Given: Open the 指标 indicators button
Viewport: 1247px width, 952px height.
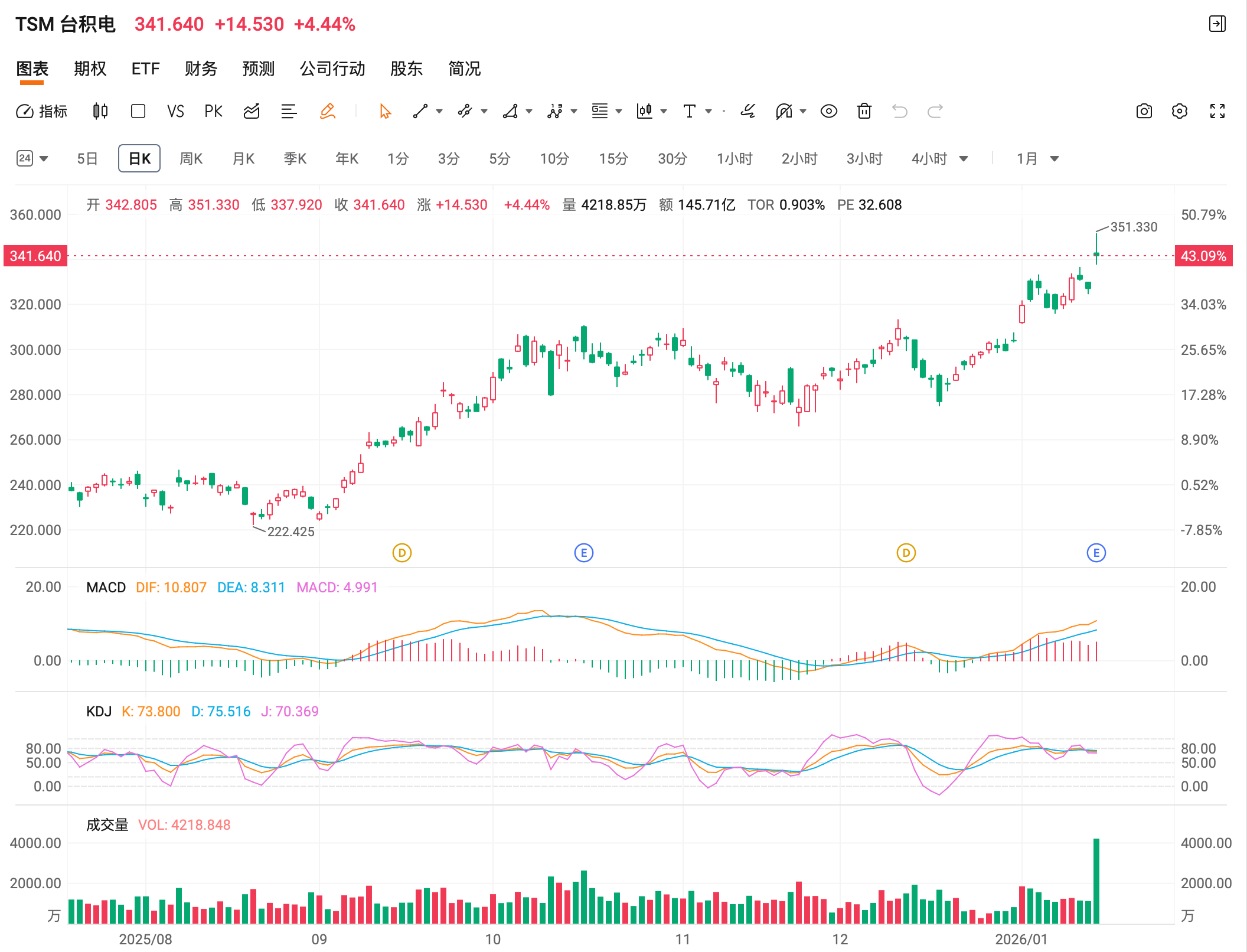Looking at the screenshot, I should pos(41,111).
